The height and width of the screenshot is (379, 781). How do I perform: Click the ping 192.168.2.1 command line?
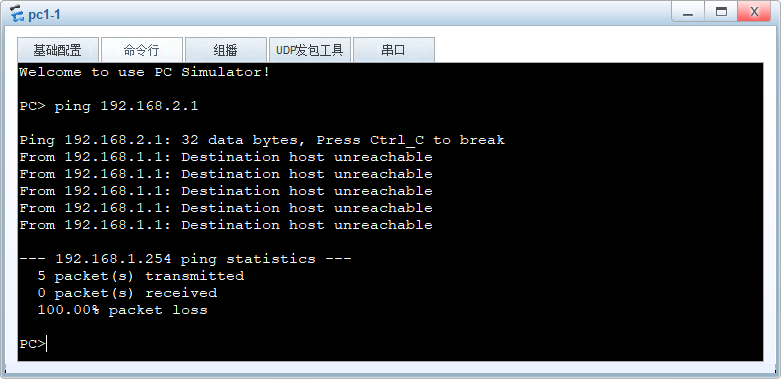[x=109, y=106]
